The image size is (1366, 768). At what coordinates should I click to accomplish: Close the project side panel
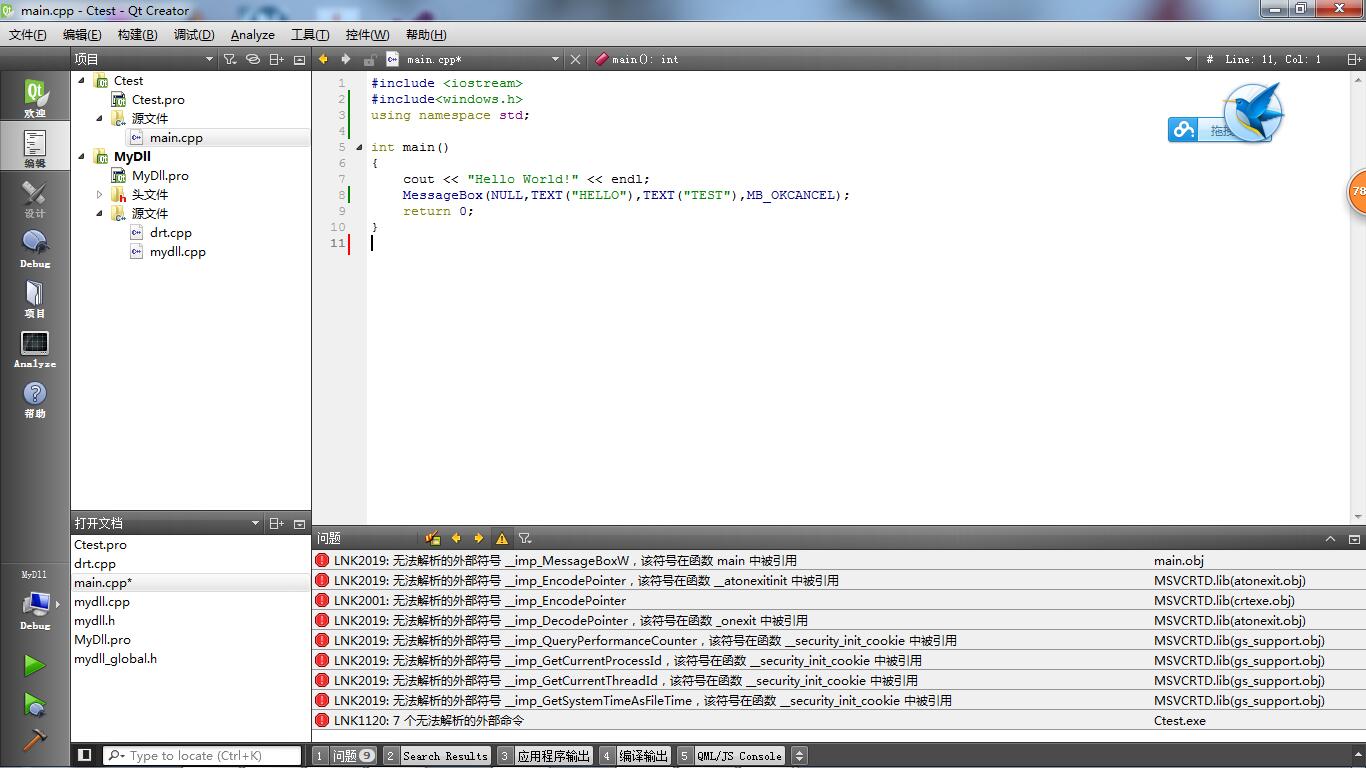(x=299, y=59)
